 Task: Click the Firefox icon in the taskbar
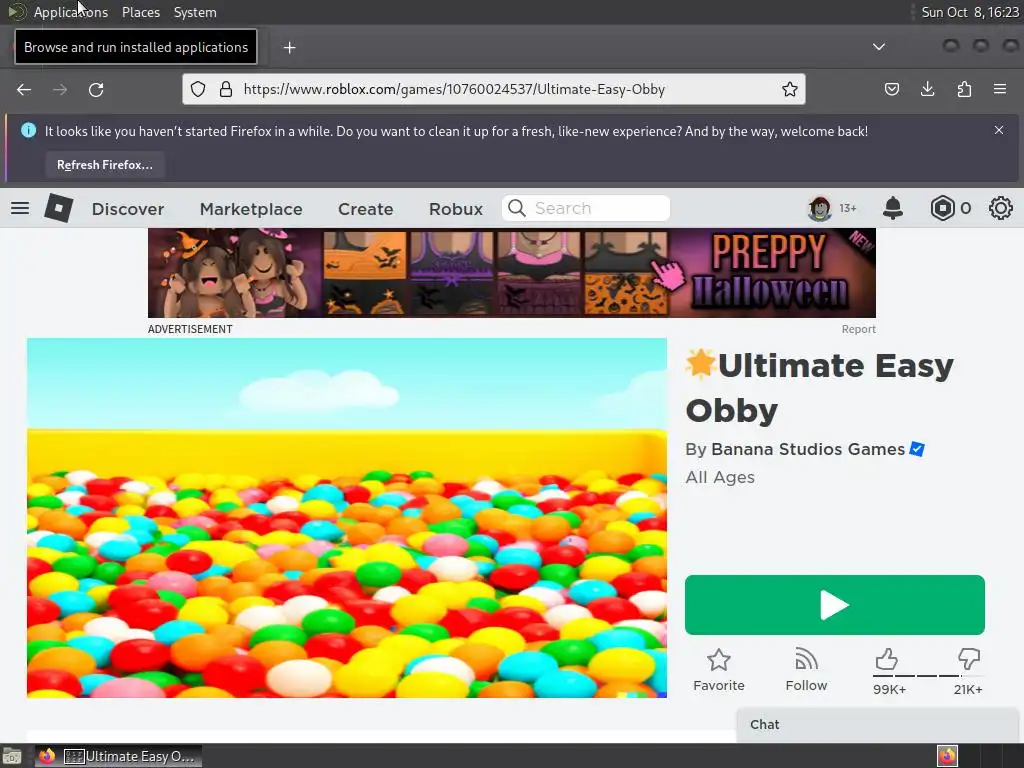[x=46, y=756]
